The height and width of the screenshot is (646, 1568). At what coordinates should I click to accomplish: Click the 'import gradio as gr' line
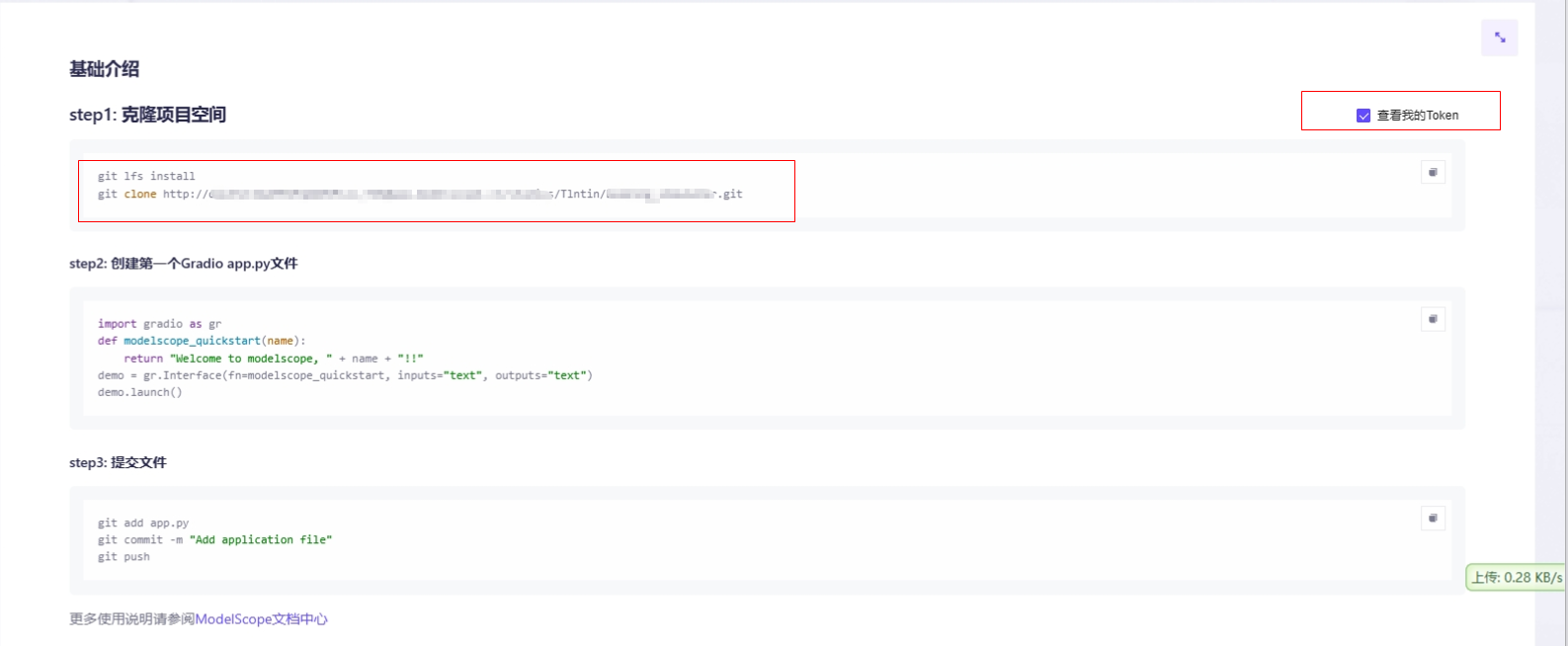coord(159,323)
